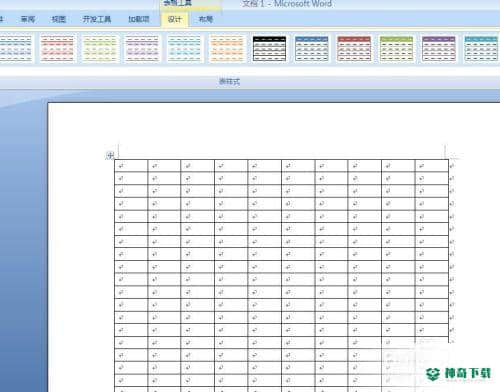Choose the light red banded table style
Image resolution: width=500 pixels, height=392 pixels.
pos(57,49)
